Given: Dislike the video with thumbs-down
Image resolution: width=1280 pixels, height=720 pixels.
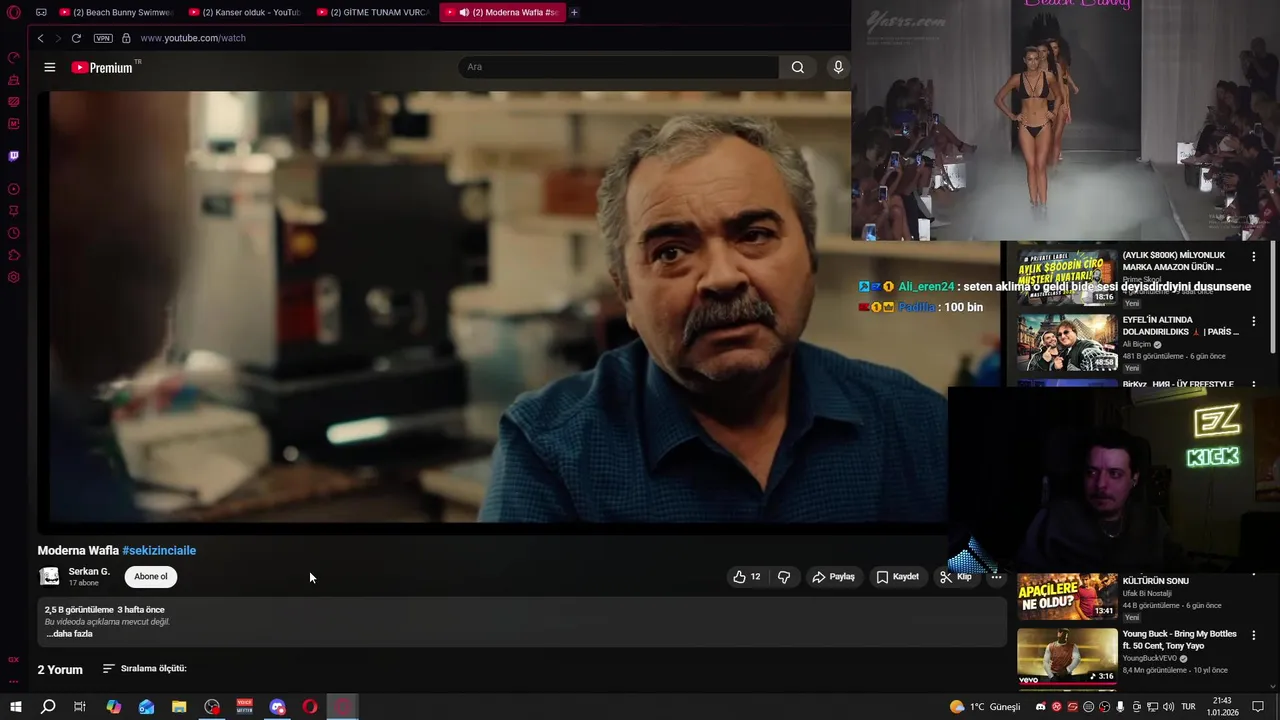Looking at the screenshot, I should click(784, 577).
